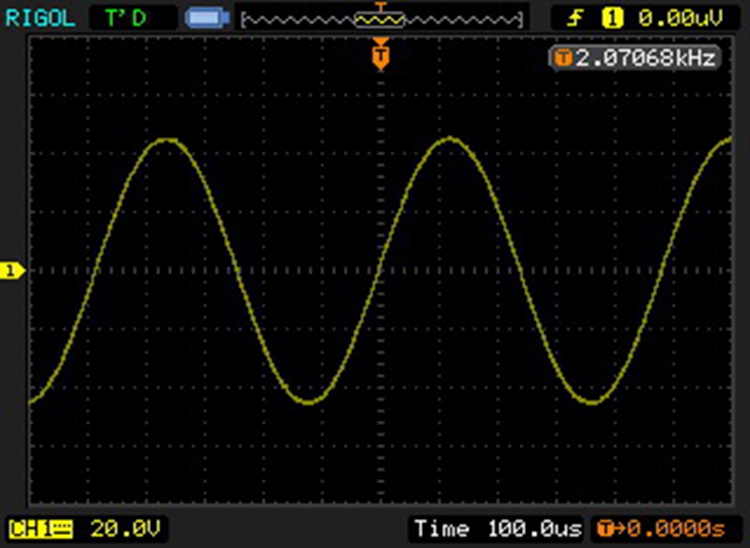Click the RIGOL logo in the corner
This screenshot has height=548, width=750.
click(34, 17)
